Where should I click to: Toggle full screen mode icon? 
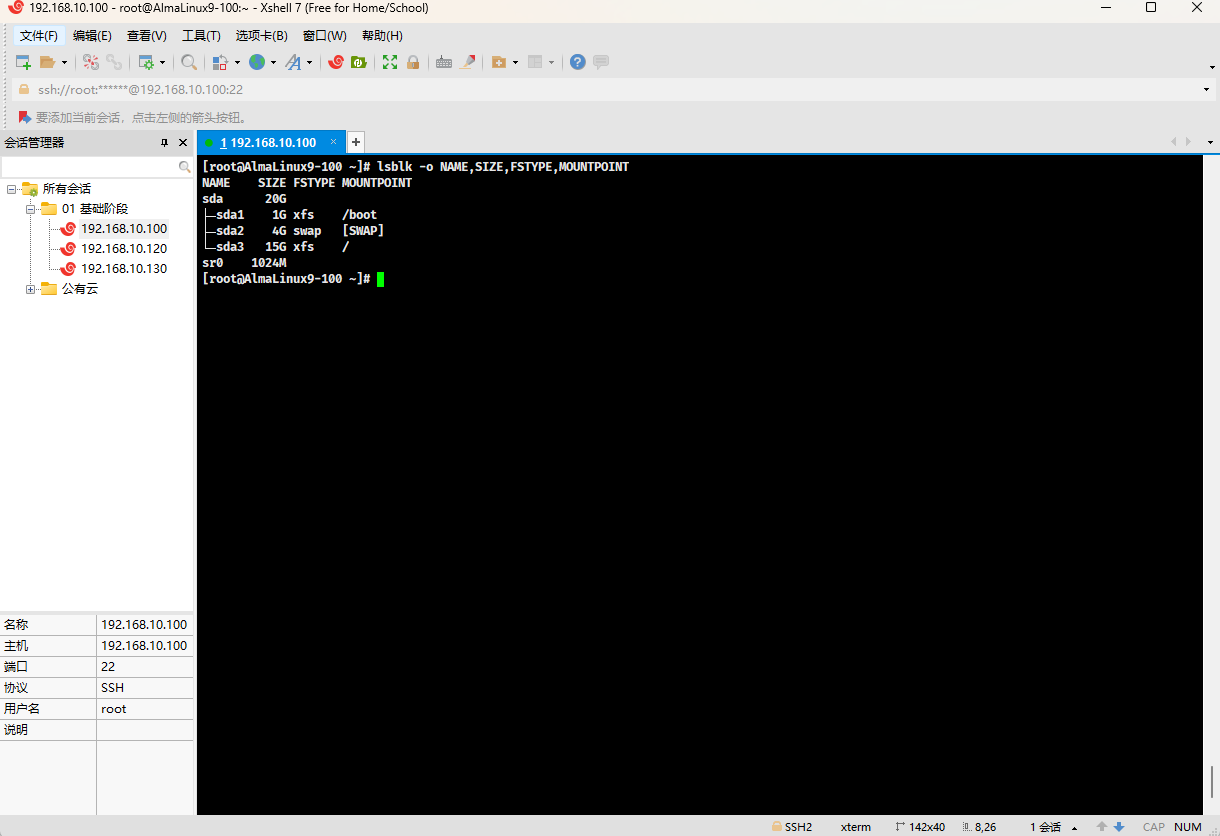[390, 62]
